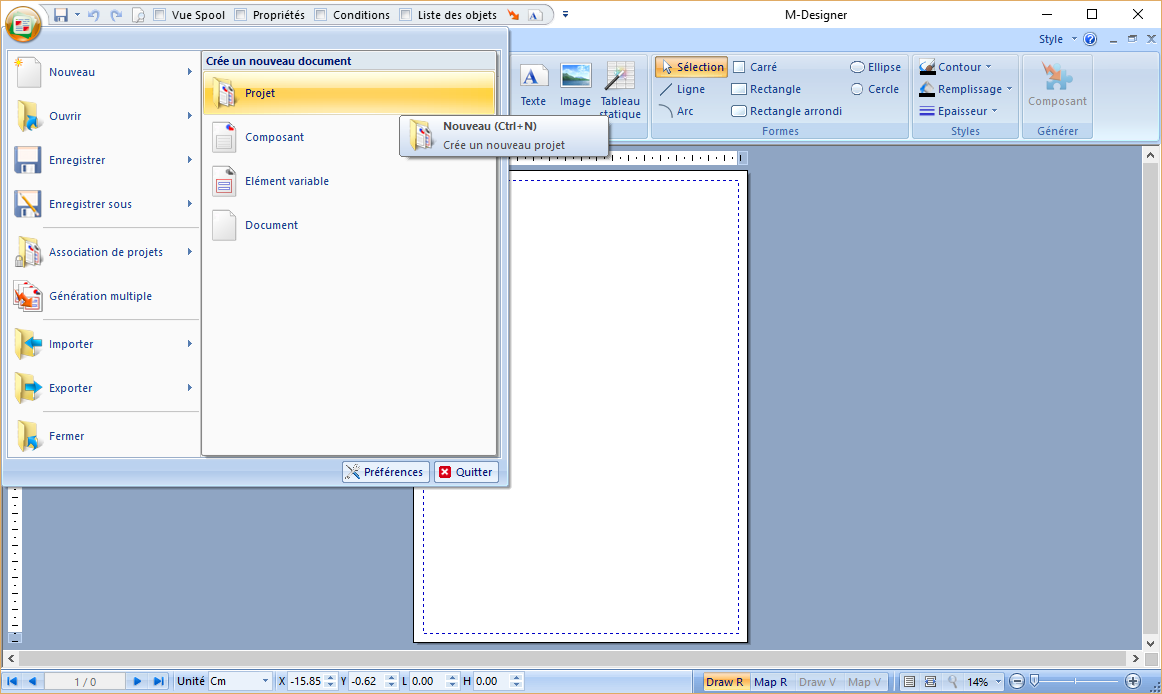Toggle Map R mode in status bar
This screenshot has width=1162, height=694.
click(x=770, y=681)
